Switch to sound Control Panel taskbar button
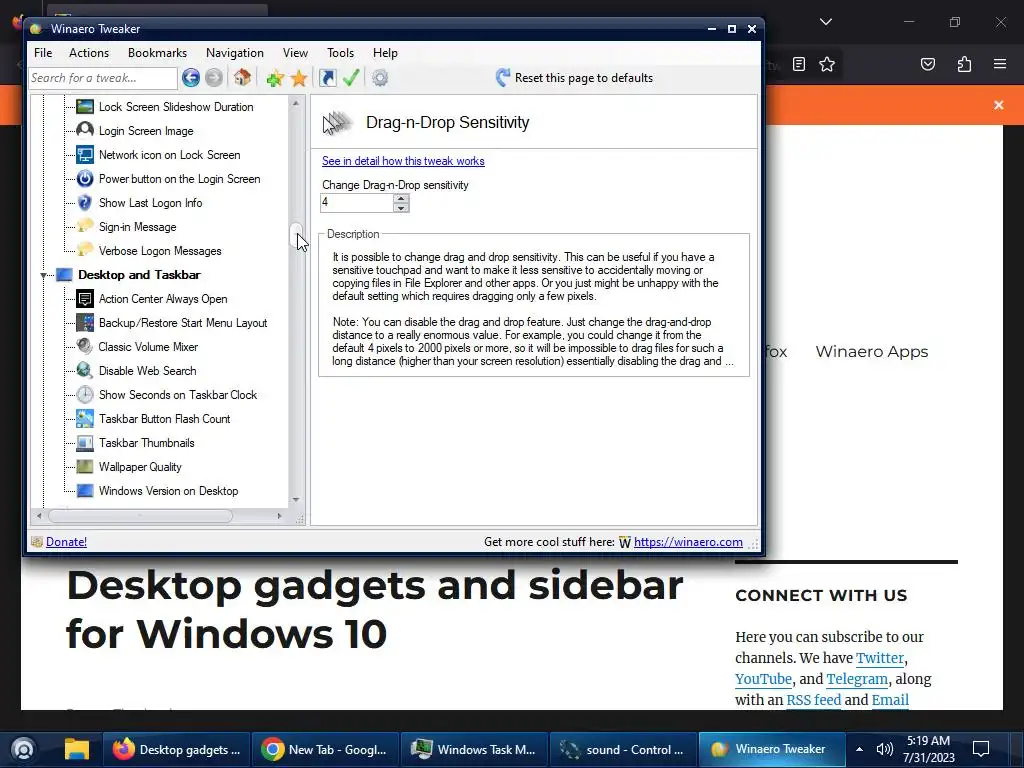The image size is (1024, 768). tap(623, 749)
